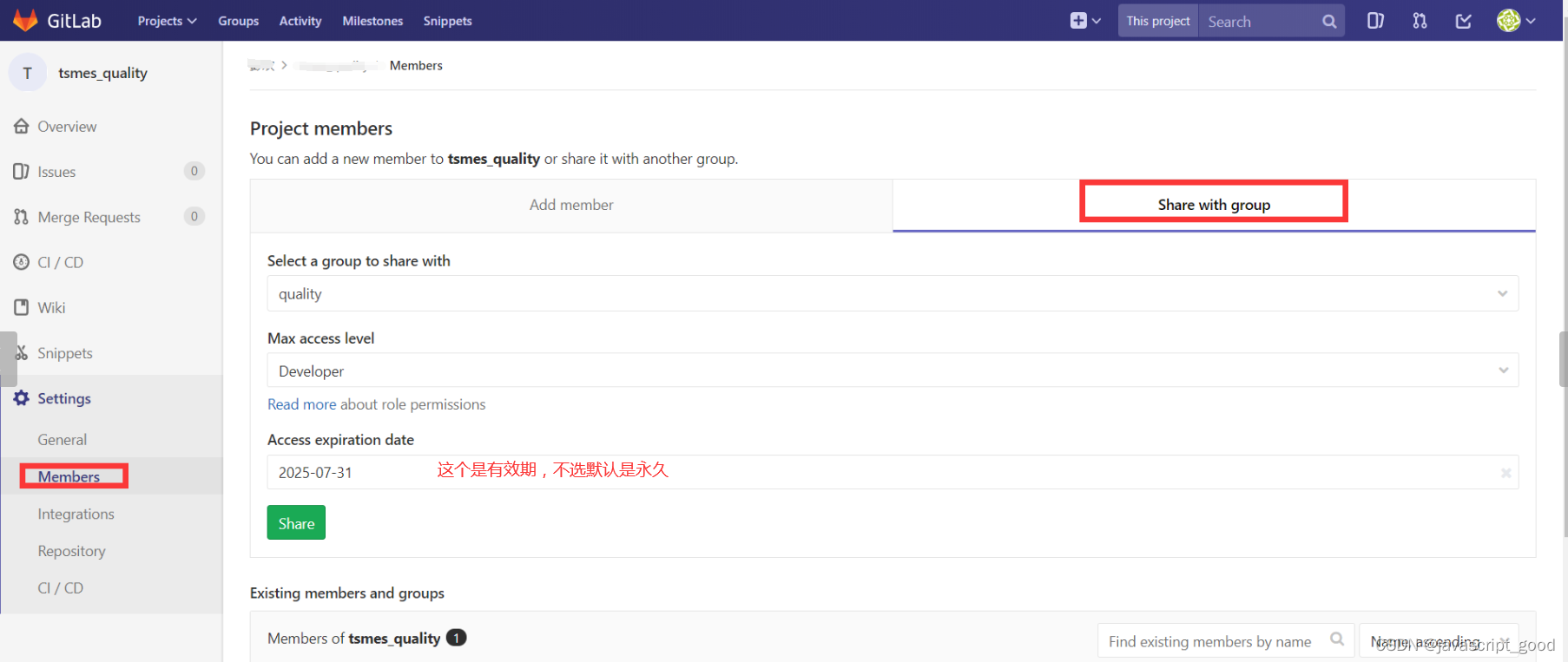Screen dimensions: 1568x662
Task: Open Snippets in top navigation
Action: pyautogui.click(x=448, y=21)
